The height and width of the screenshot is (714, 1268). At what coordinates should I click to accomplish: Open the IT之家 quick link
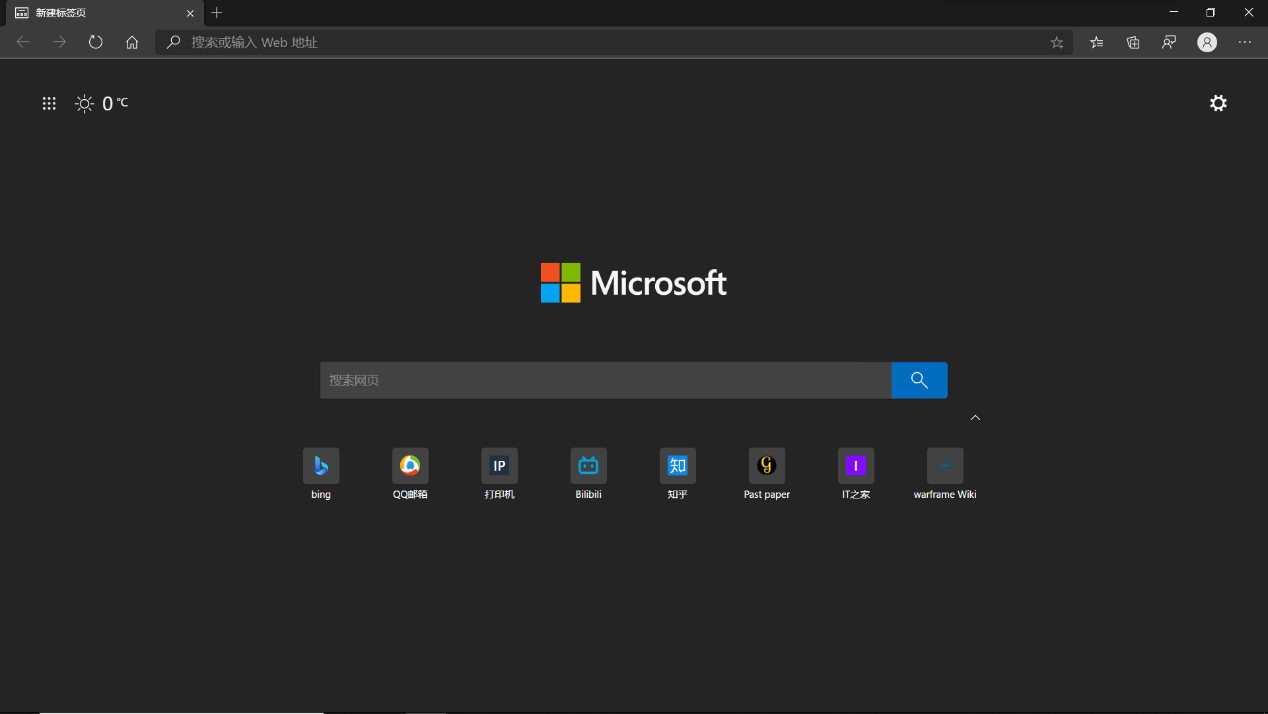856,474
